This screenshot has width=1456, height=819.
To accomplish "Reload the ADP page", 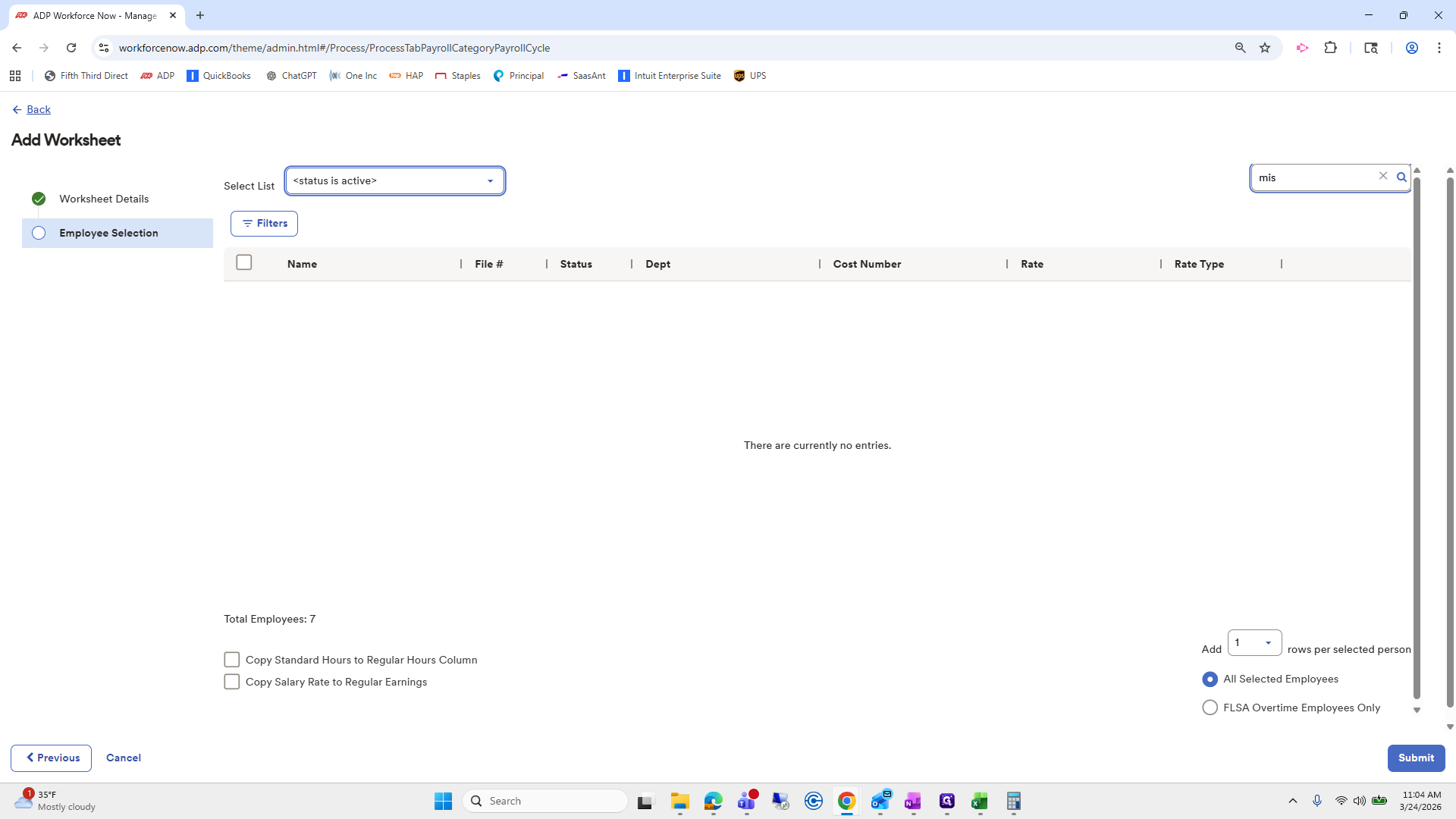I will (71, 48).
